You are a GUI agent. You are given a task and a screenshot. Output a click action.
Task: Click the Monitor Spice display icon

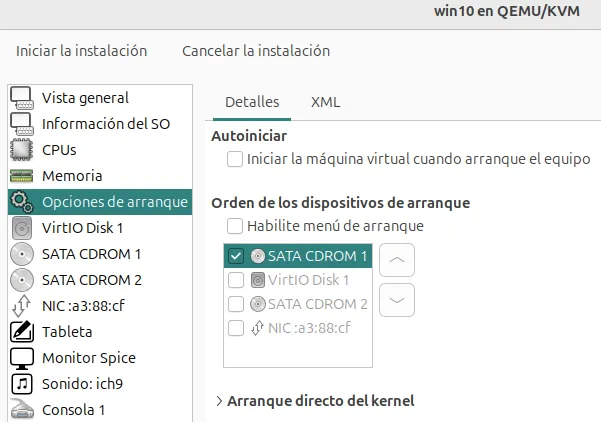22,358
